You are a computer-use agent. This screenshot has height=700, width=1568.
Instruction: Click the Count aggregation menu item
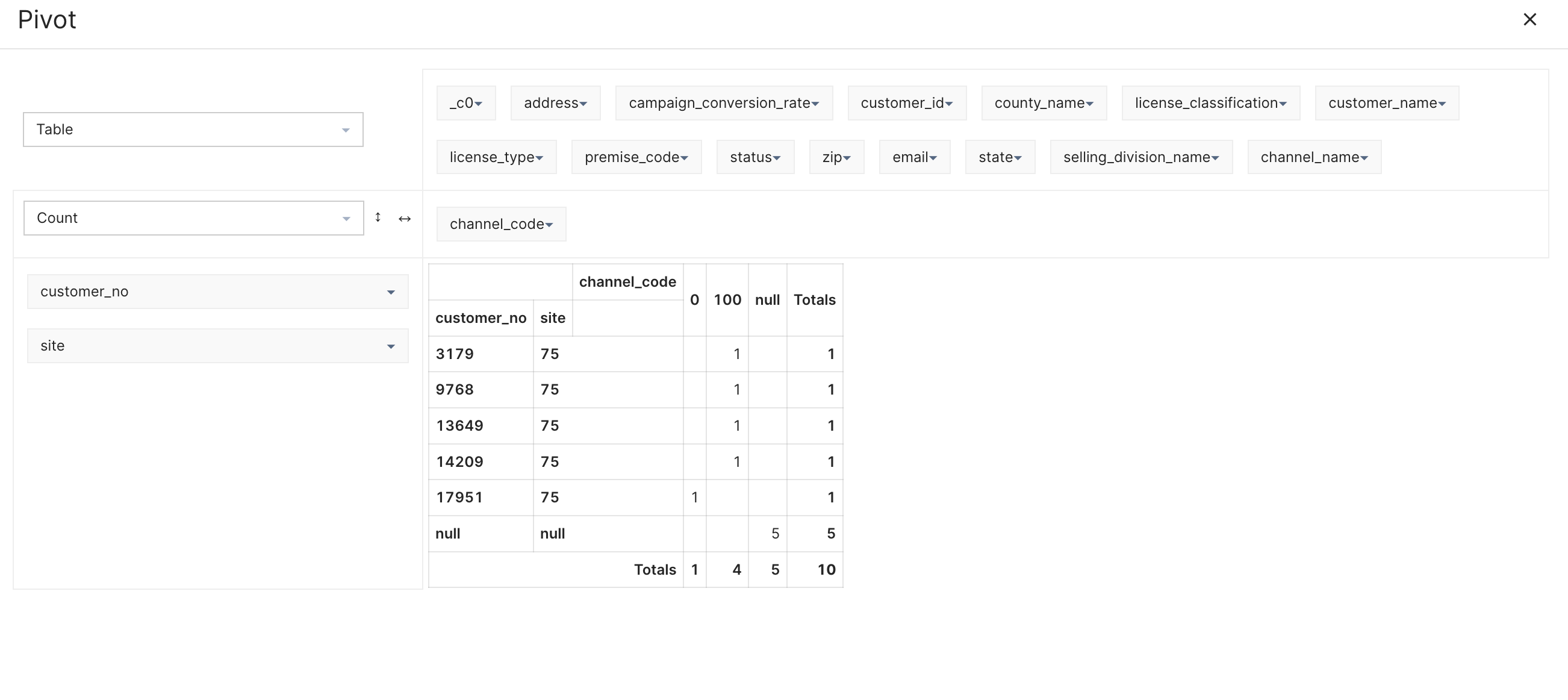click(x=194, y=218)
